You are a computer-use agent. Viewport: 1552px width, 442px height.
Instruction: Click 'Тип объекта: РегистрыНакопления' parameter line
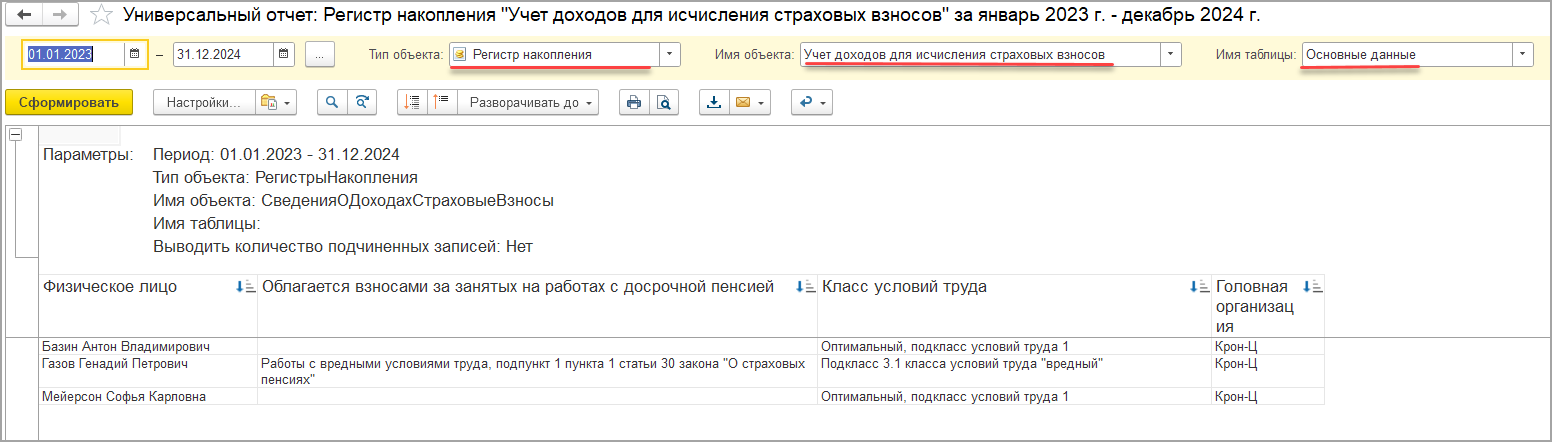pyautogui.click(x=285, y=178)
